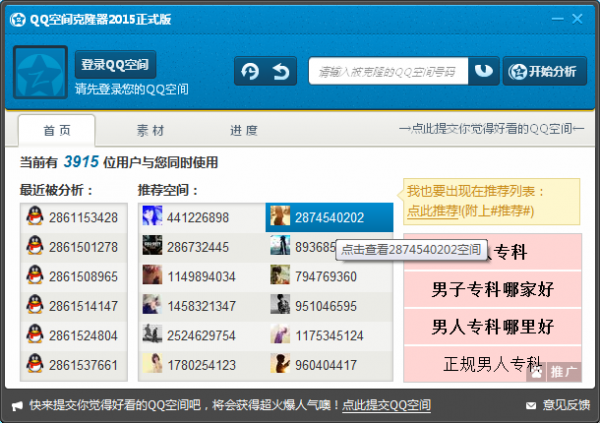Open recommended space 1175345124
Screen dimensions: 600x423
pyautogui.click(x=329, y=335)
